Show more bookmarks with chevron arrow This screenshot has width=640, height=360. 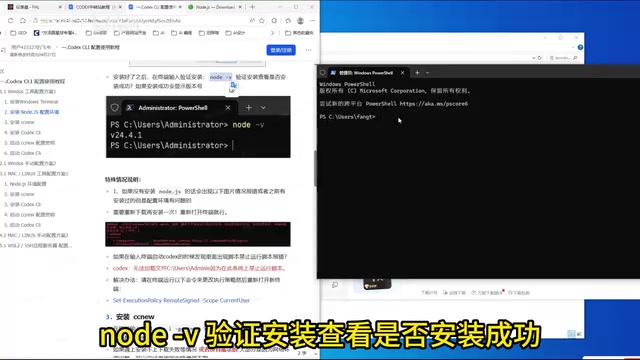click(272, 33)
